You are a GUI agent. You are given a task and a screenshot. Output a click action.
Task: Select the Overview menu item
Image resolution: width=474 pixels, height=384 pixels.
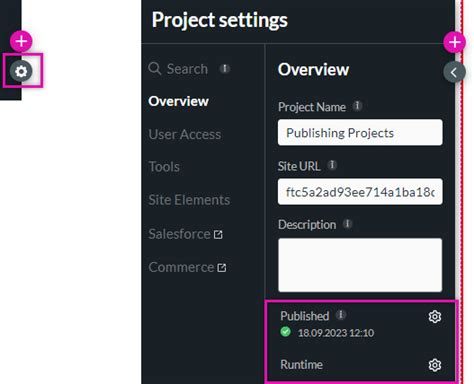[x=178, y=101]
